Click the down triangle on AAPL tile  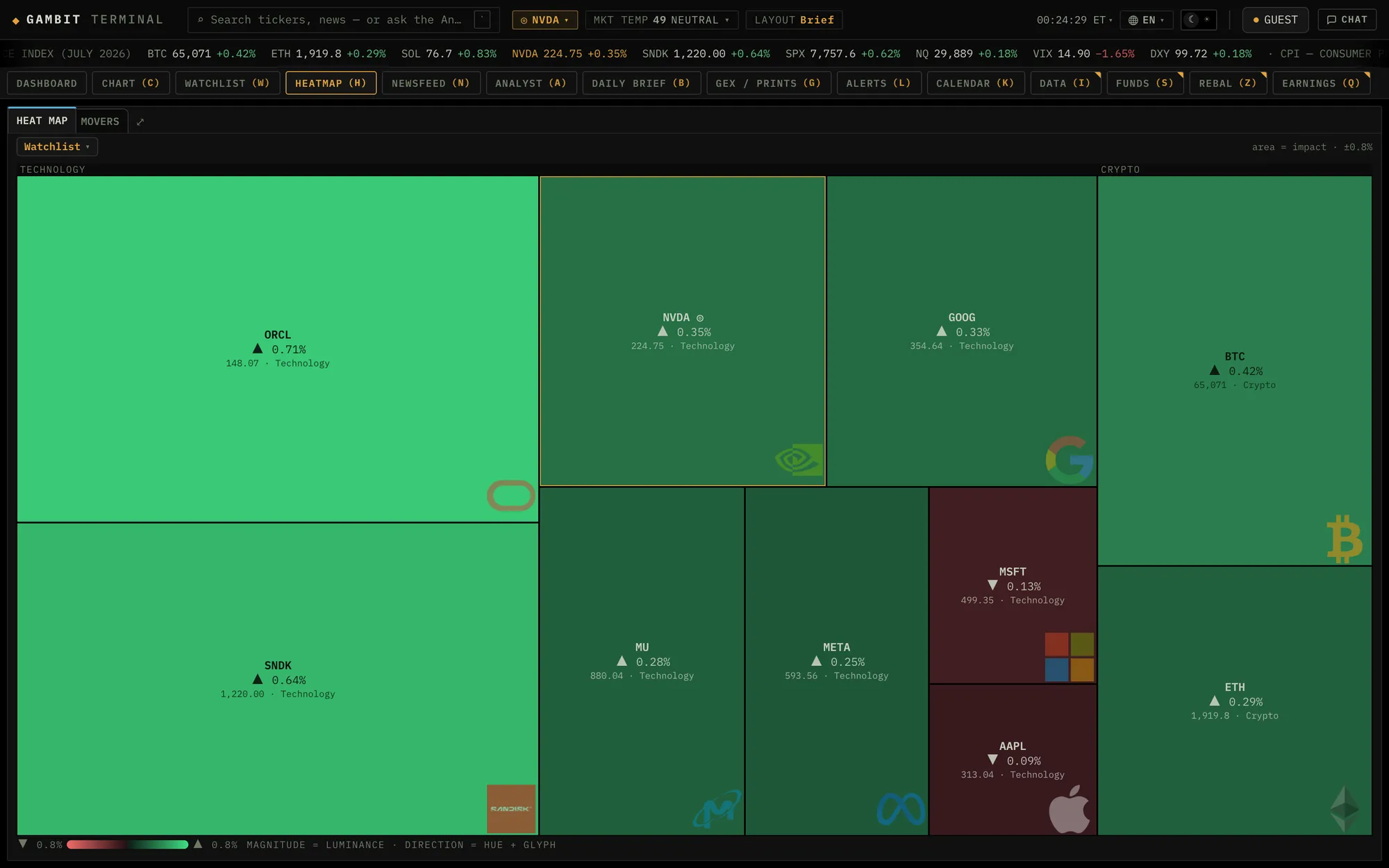992,760
